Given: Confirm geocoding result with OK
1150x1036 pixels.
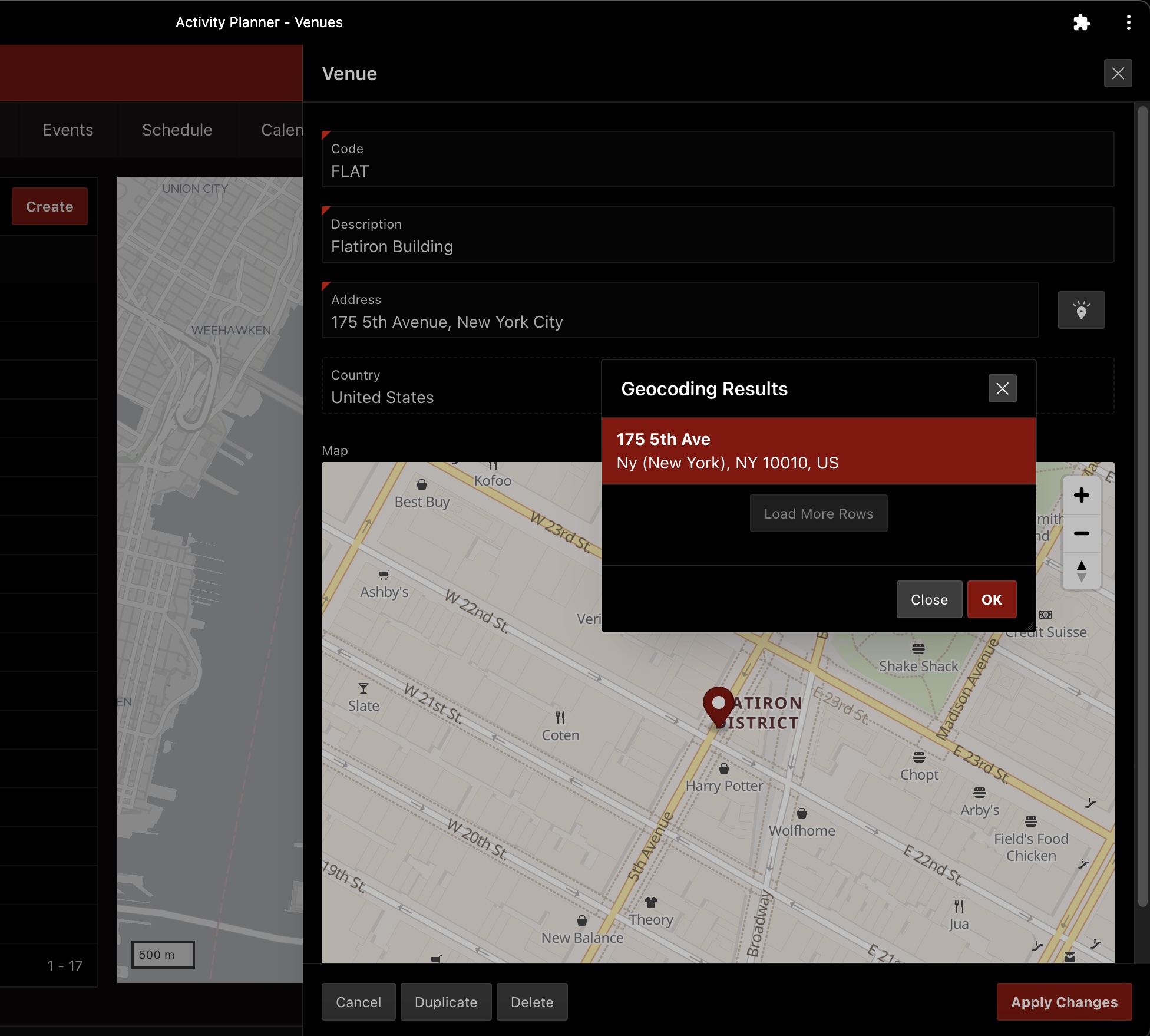Looking at the screenshot, I should (x=992, y=599).
